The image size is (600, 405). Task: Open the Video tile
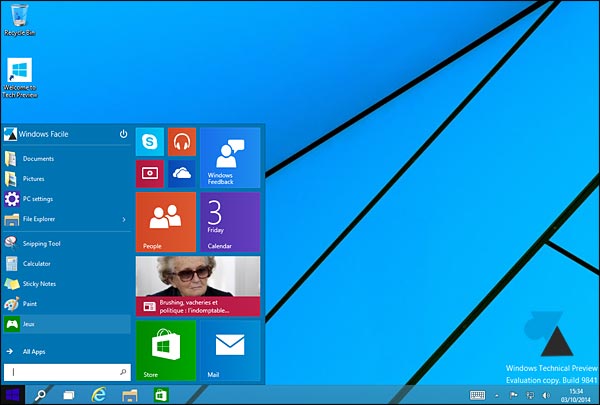pyautogui.click(x=150, y=174)
